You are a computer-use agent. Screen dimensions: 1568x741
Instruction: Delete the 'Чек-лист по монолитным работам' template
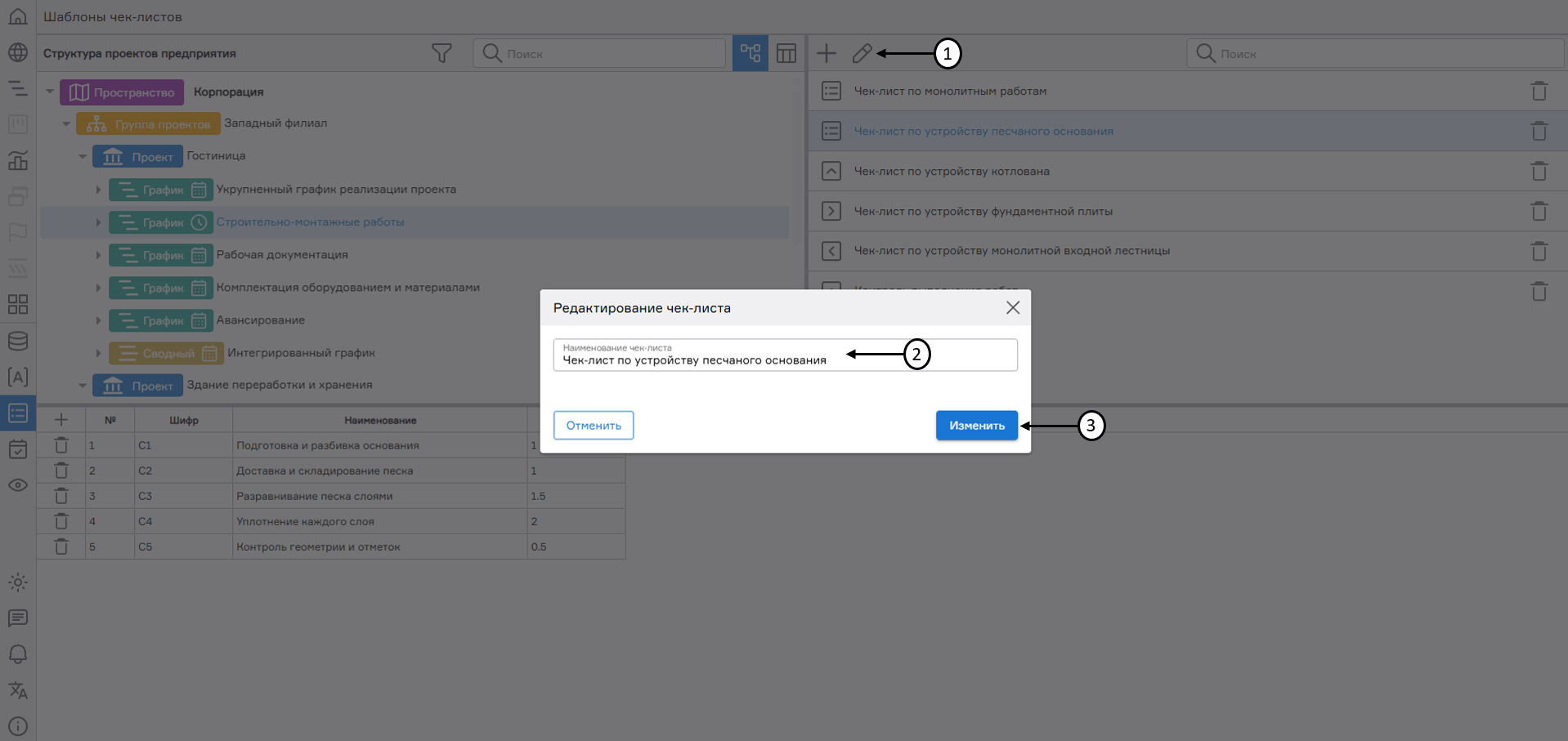1539,92
